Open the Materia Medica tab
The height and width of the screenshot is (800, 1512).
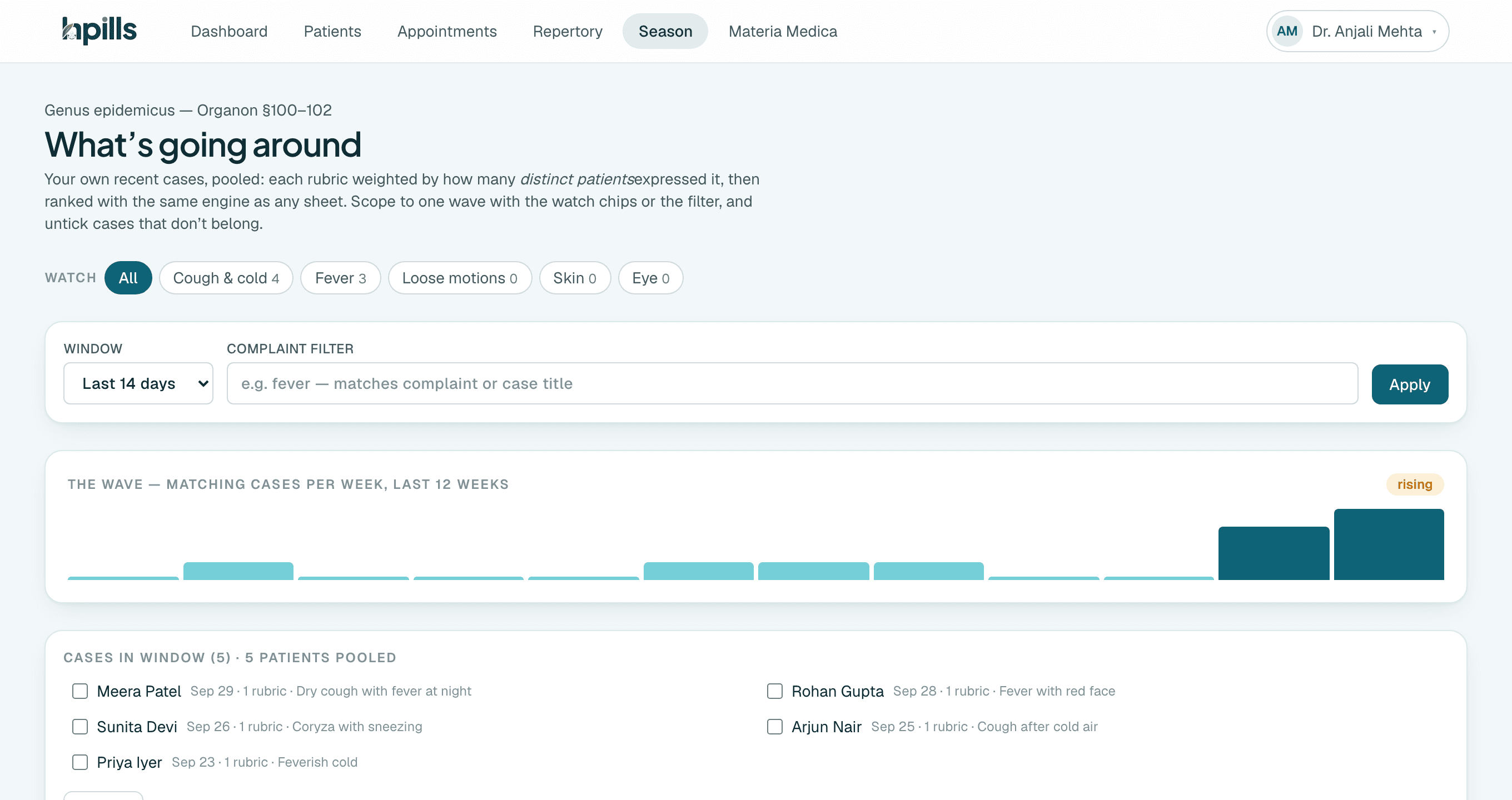click(783, 31)
